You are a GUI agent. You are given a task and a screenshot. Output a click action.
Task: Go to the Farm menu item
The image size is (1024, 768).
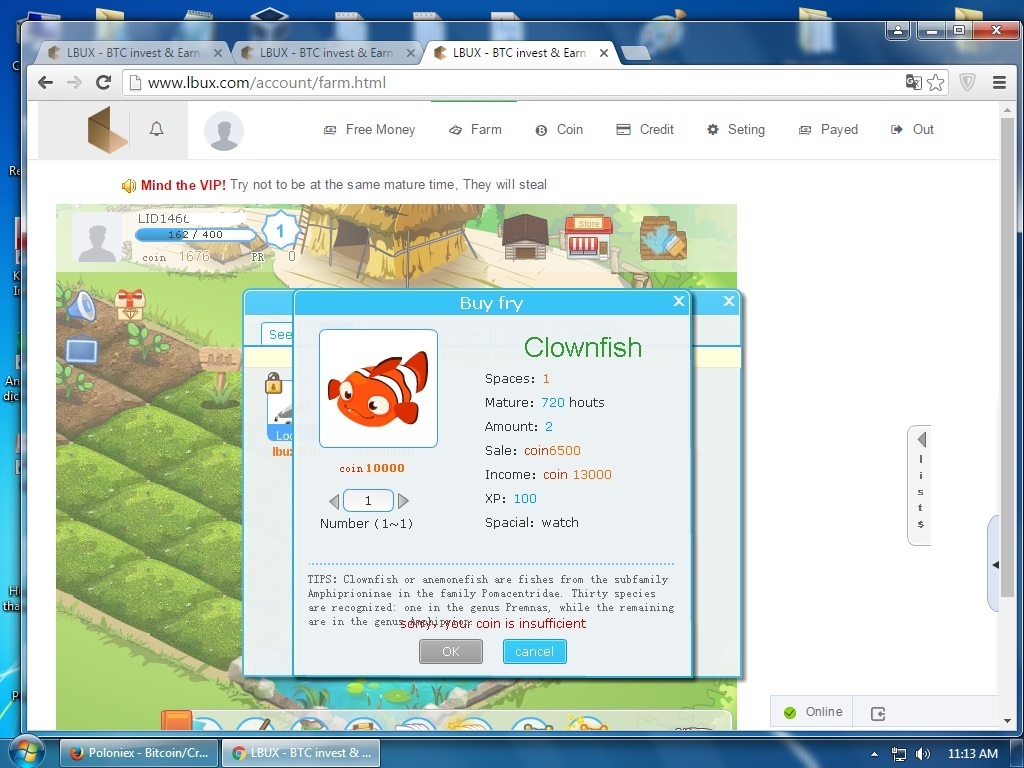tap(475, 129)
